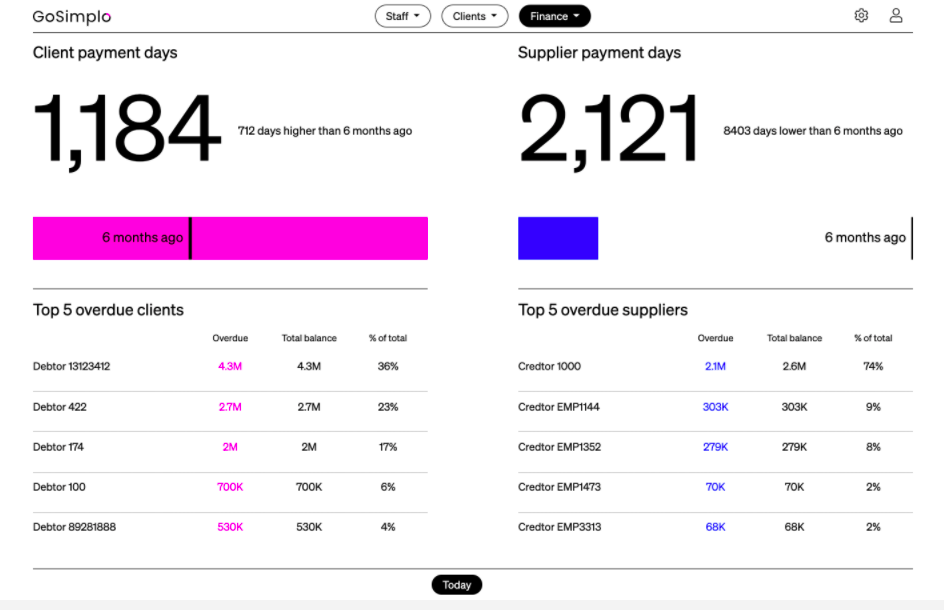944x610 pixels.
Task: Click the 9% value for Credtor EMP1144
Action: click(873, 407)
